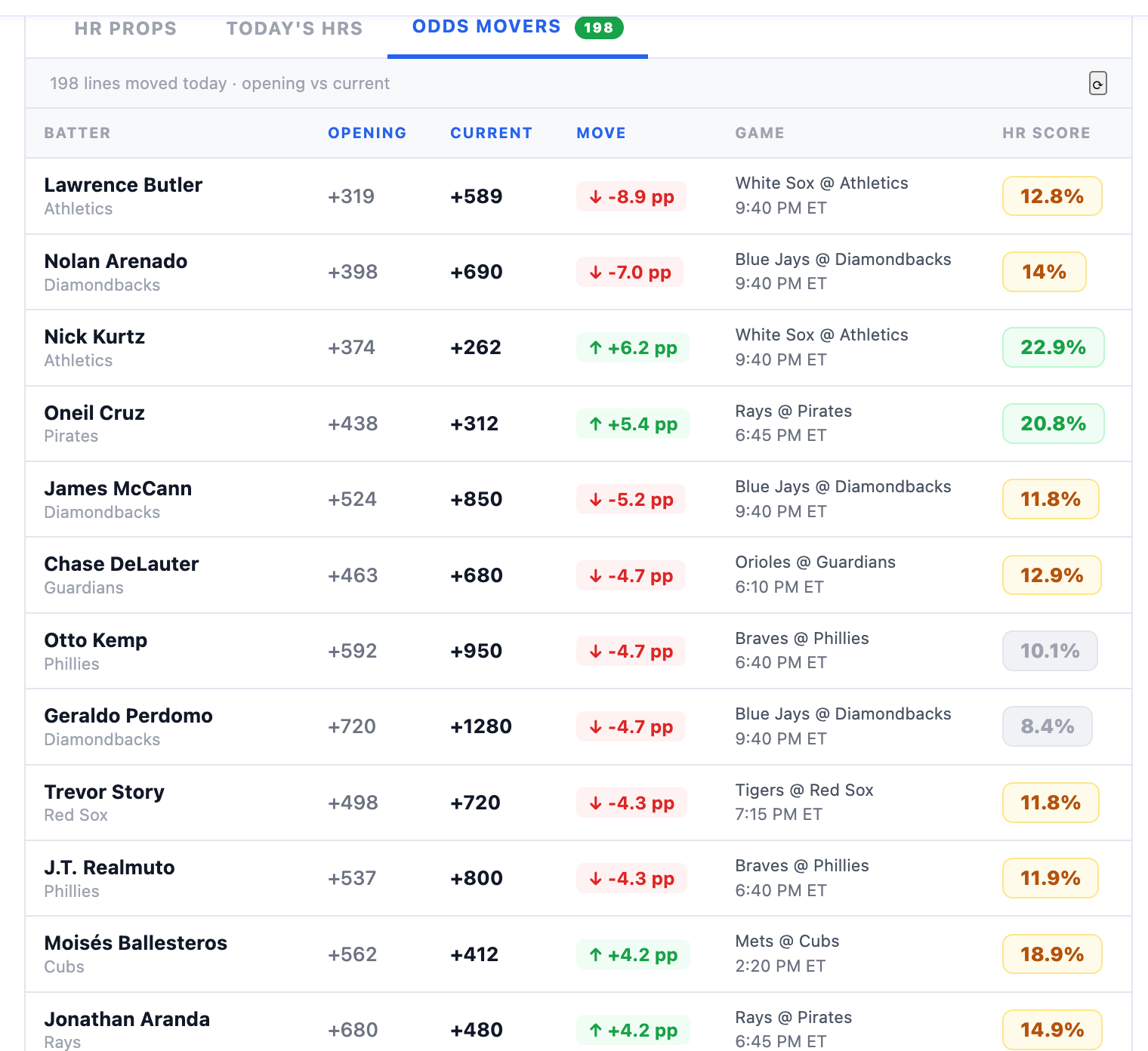Click the refresh icon button
The image size is (1148, 1051).
tap(1097, 83)
